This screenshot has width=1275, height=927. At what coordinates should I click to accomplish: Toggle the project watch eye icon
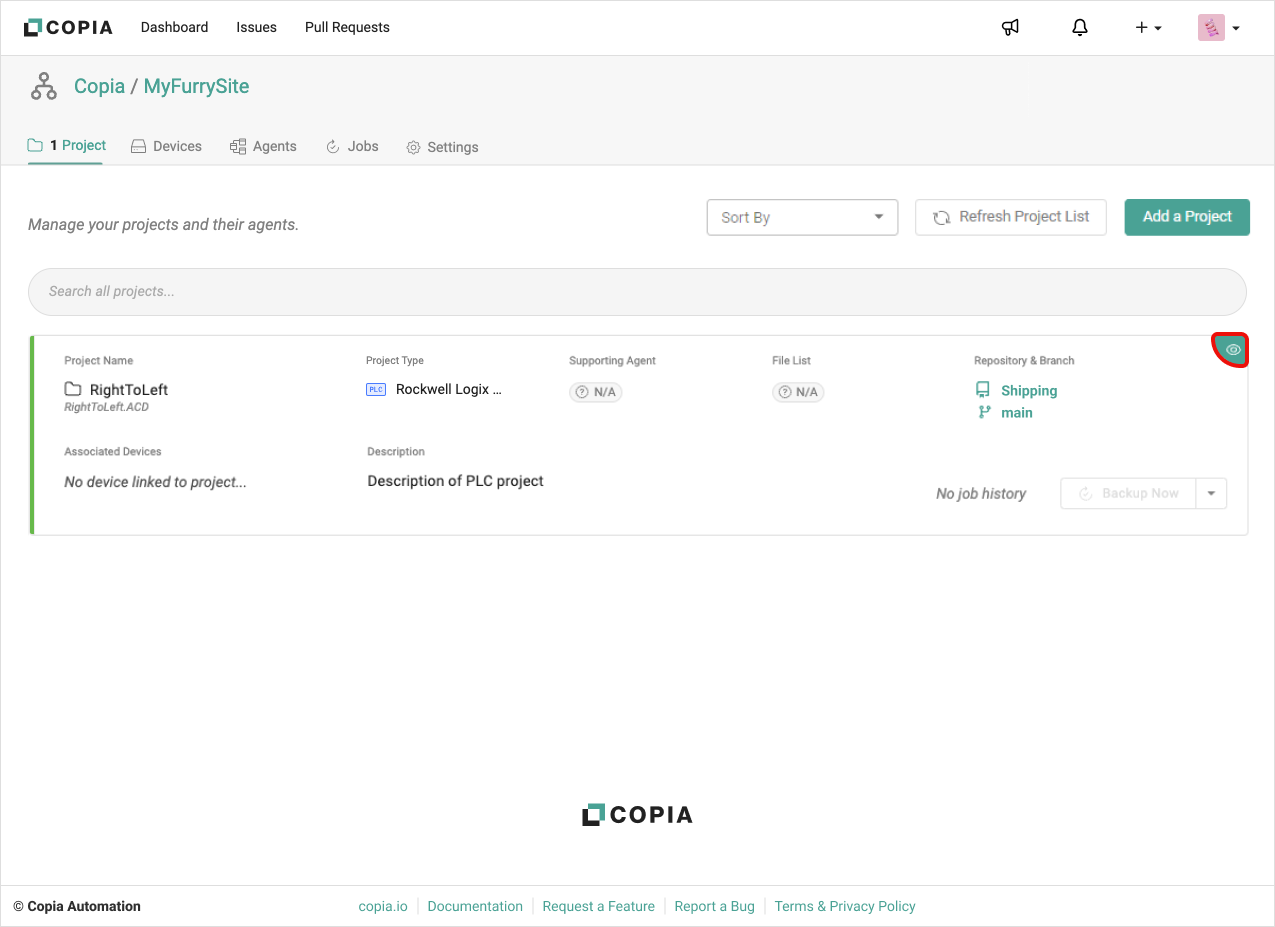(x=1233, y=350)
